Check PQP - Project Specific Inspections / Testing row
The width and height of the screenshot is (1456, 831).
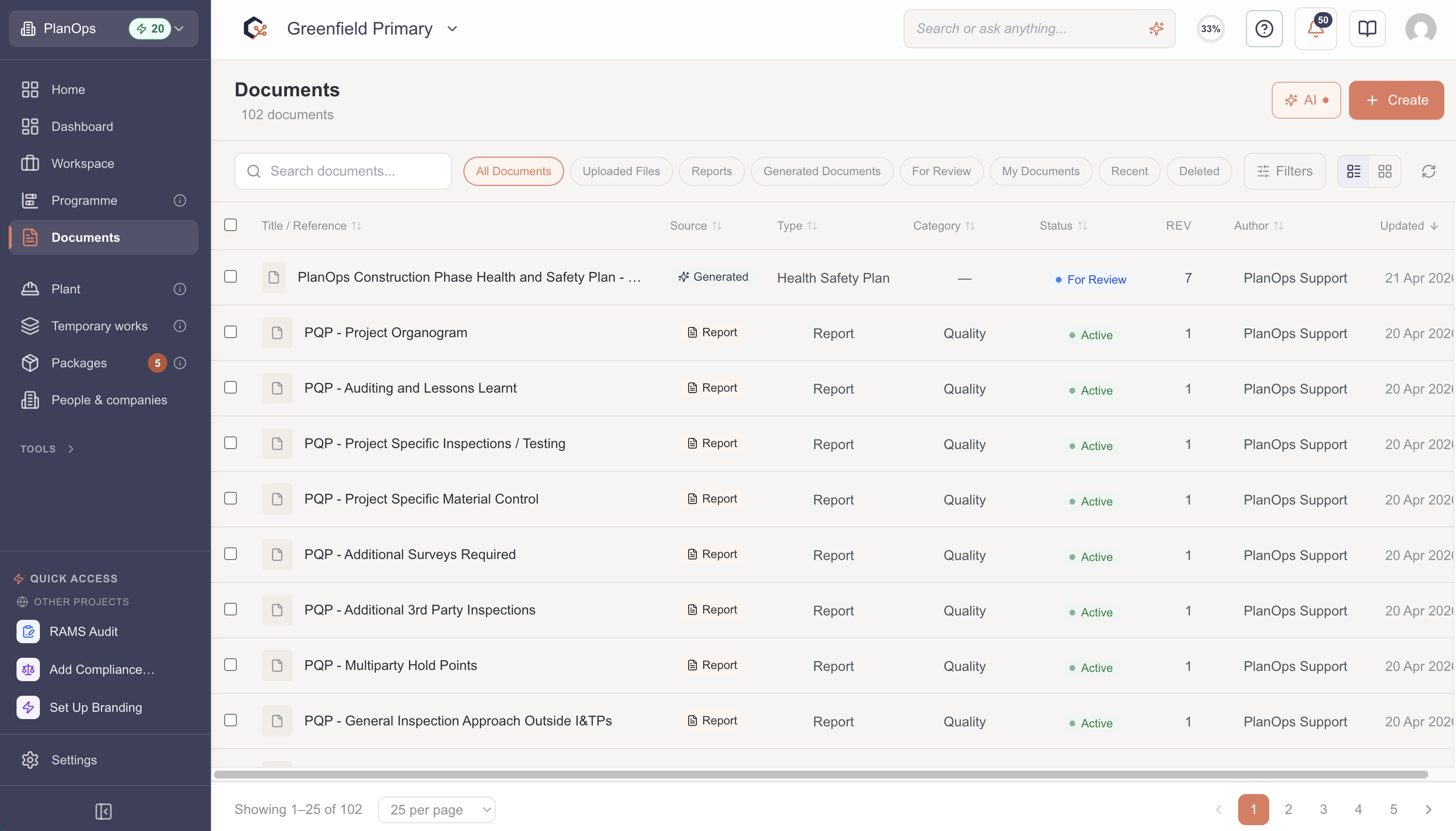[x=231, y=443]
